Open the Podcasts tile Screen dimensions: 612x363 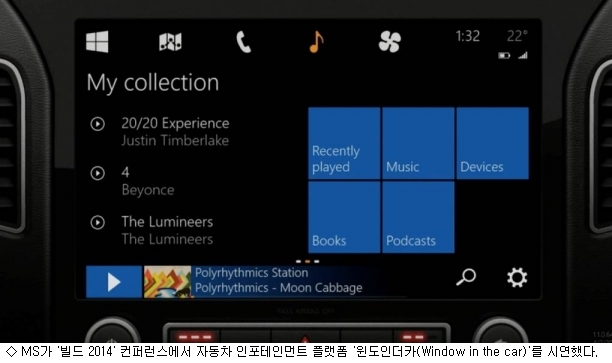418,217
